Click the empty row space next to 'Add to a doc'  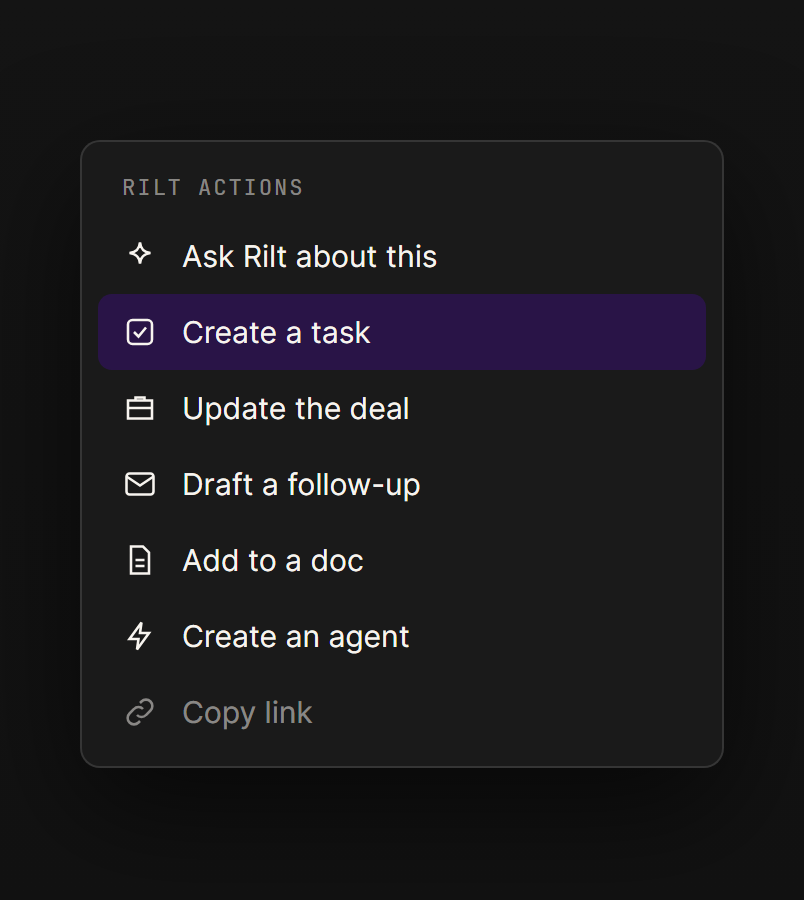point(535,560)
